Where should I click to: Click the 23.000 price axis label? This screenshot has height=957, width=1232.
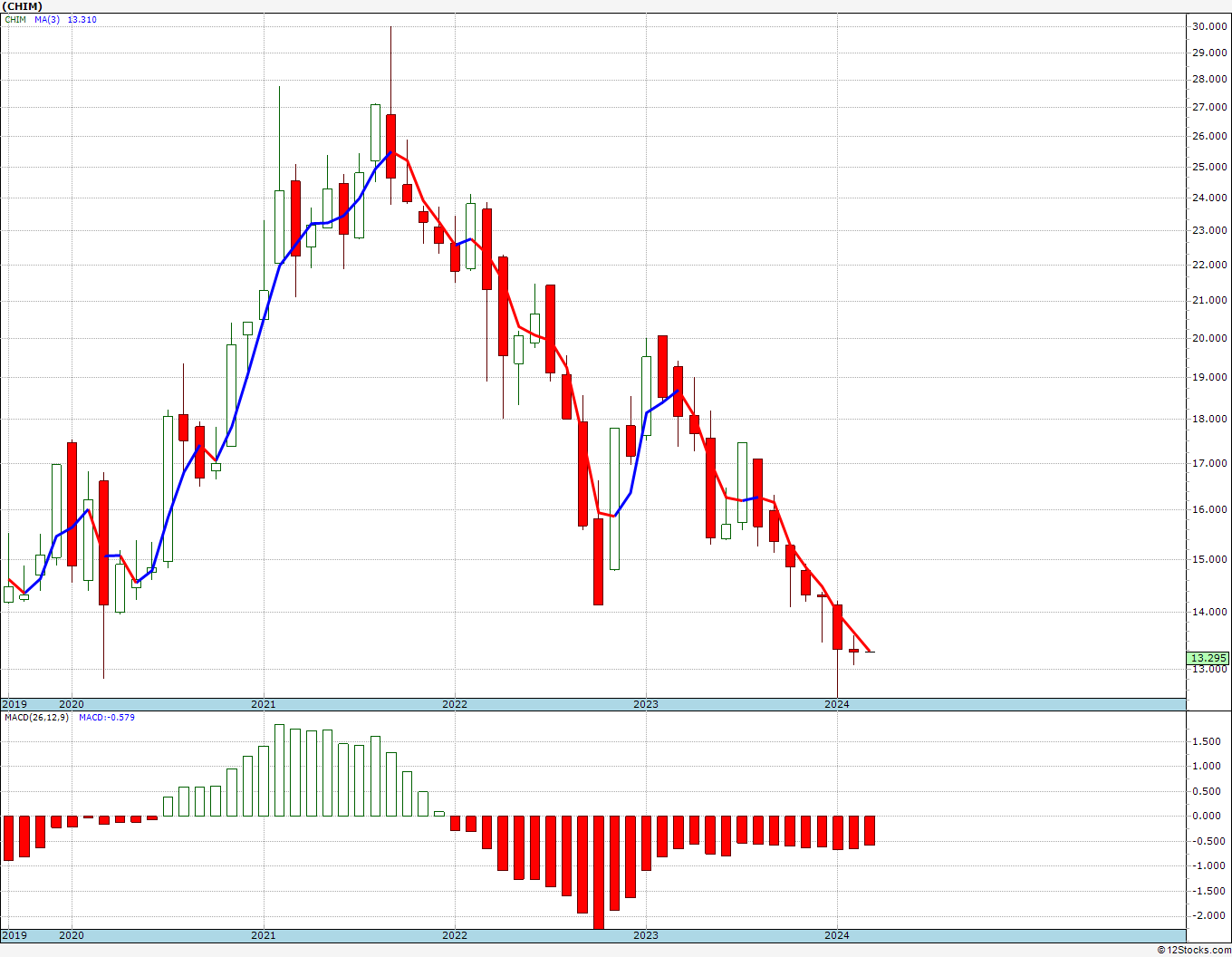(1210, 230)
